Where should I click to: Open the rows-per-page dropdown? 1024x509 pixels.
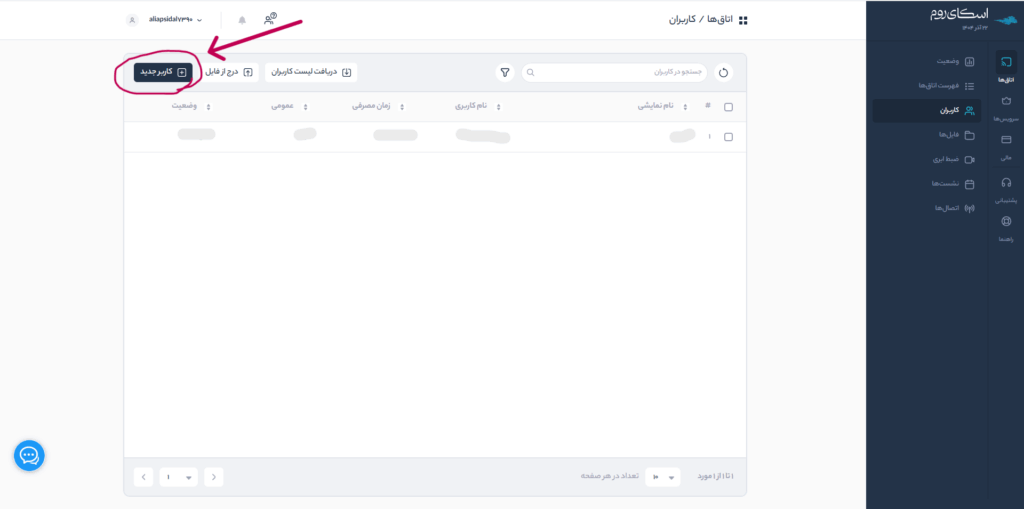[x=662, y=477]
